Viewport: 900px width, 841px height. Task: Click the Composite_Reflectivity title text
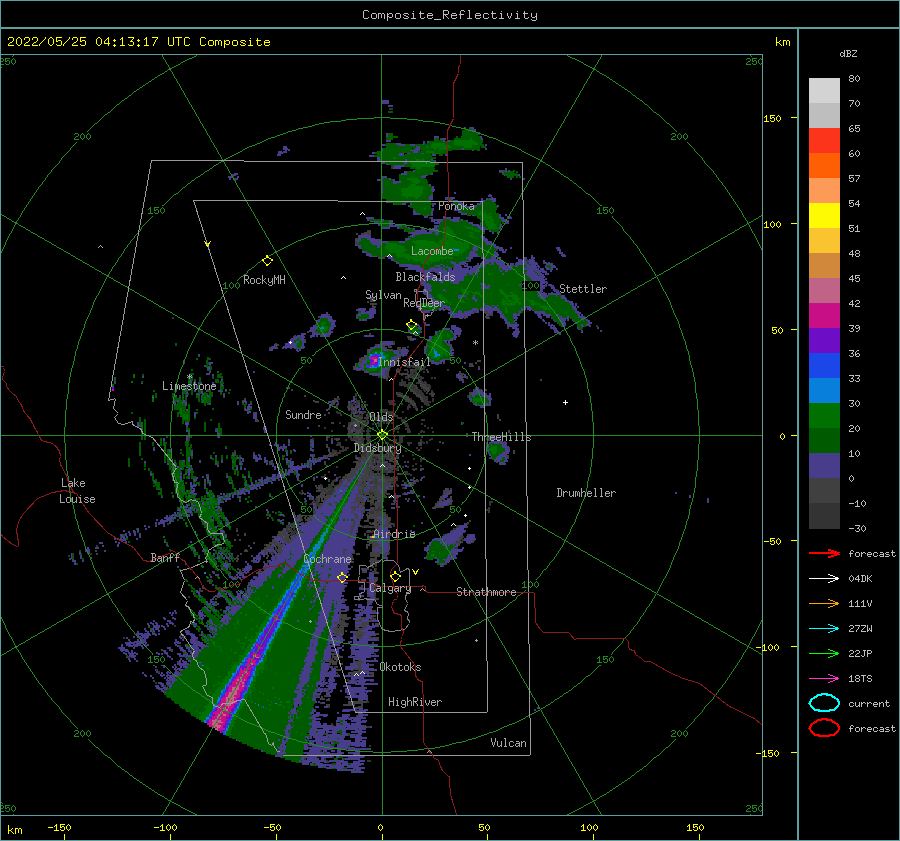[449, 15]
